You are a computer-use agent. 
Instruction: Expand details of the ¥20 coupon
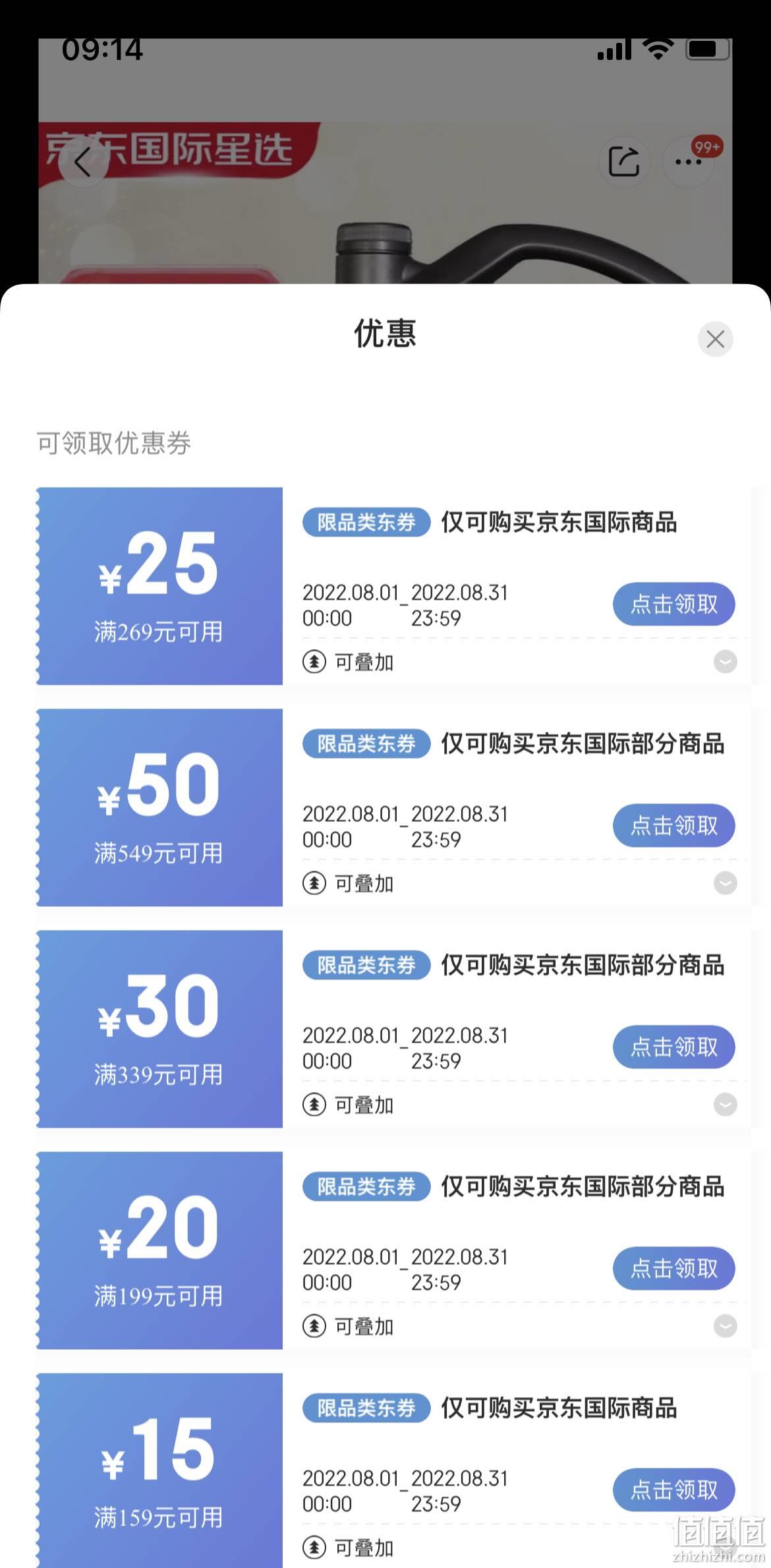coord(726,1326)
